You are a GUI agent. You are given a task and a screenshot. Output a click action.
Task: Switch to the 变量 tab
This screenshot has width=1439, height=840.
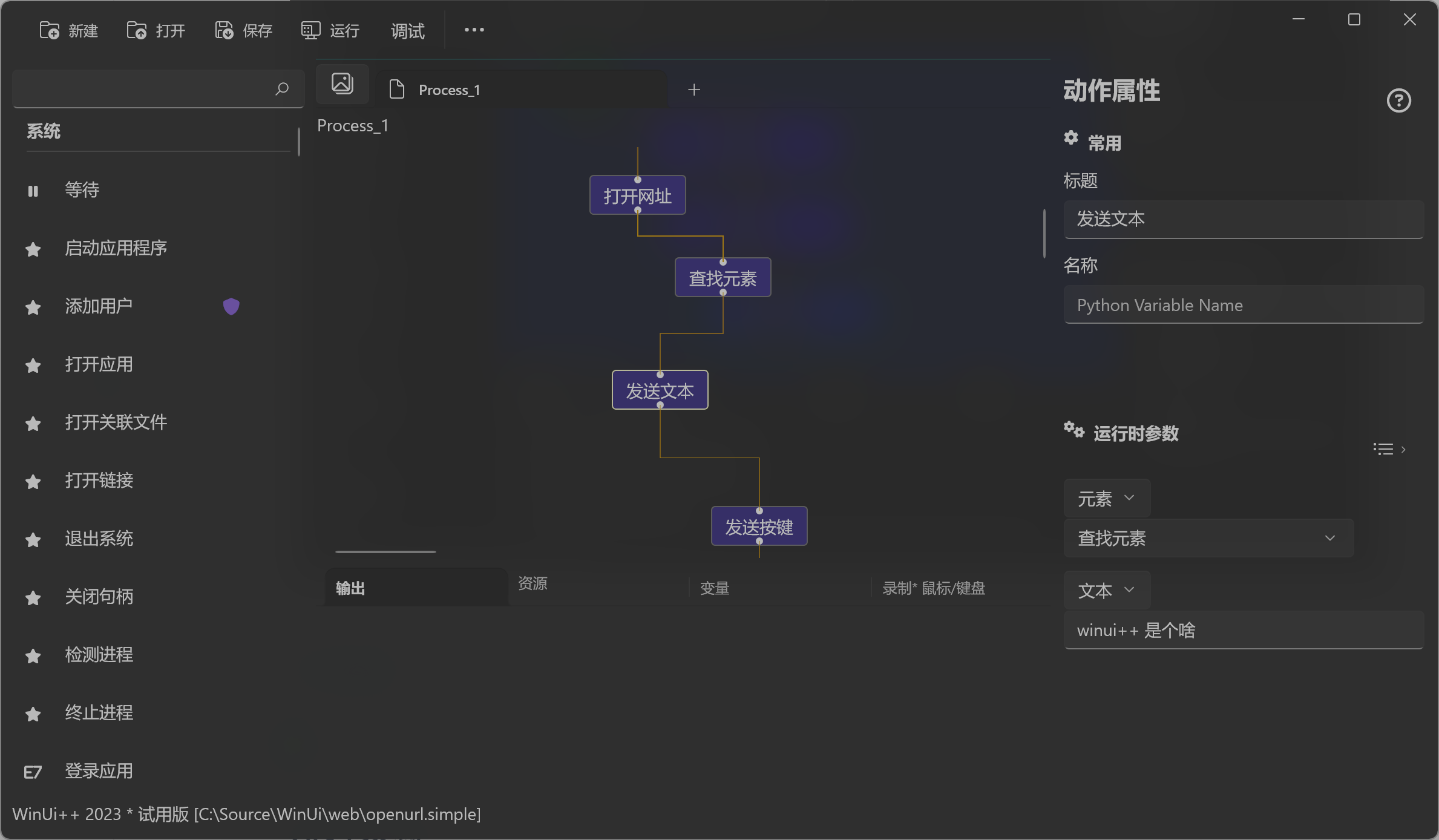[x=715, y=588]
